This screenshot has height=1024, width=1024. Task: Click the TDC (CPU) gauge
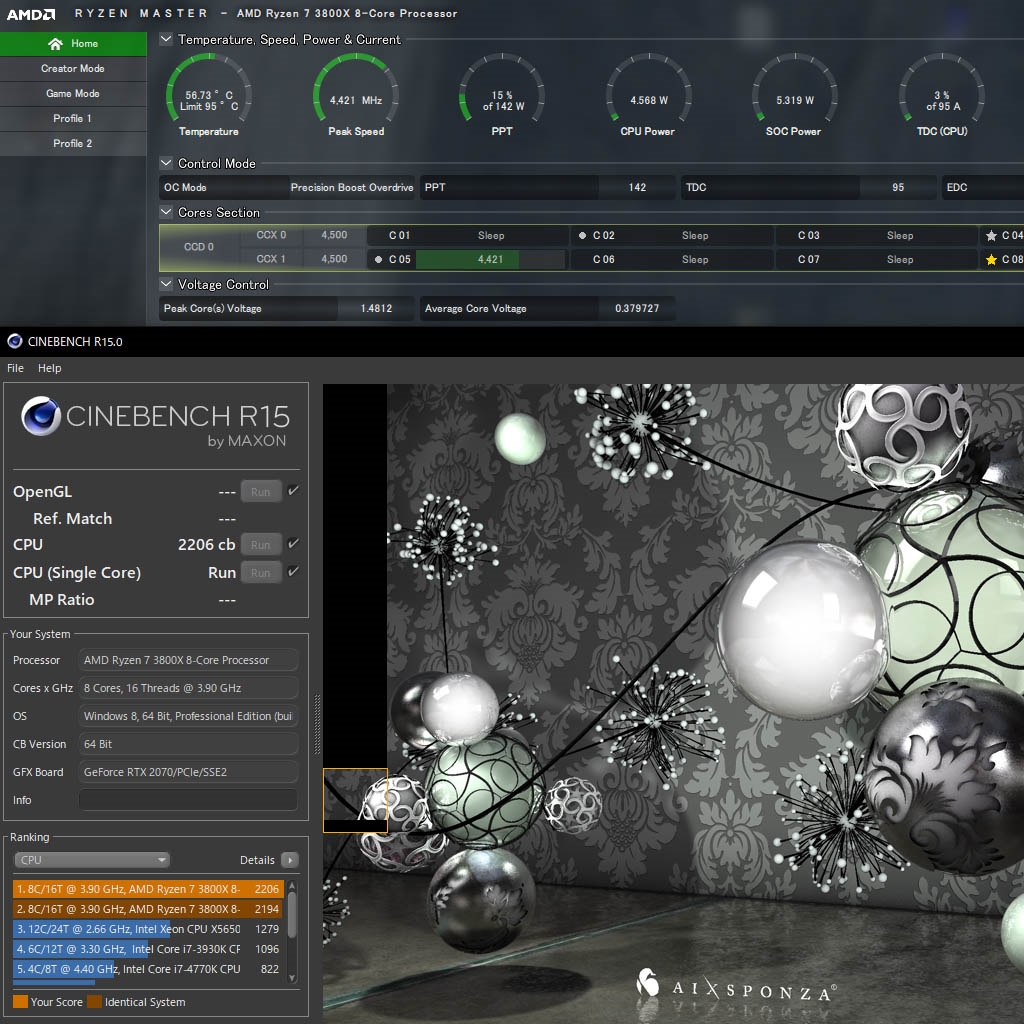tap(940, 88)
